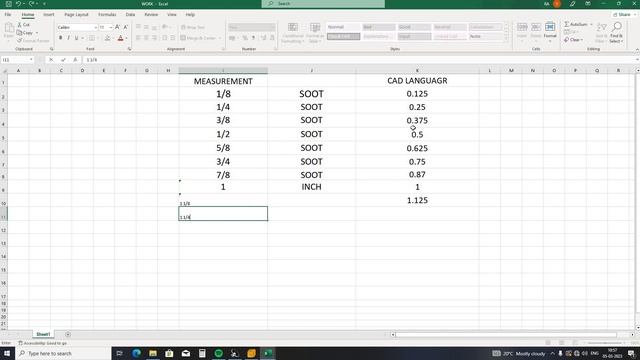Image resolution: width=640 pixels, height=360 pixels.
Task: Open the Name Box dropdown arrow
Action: click(x=31, y=60)
